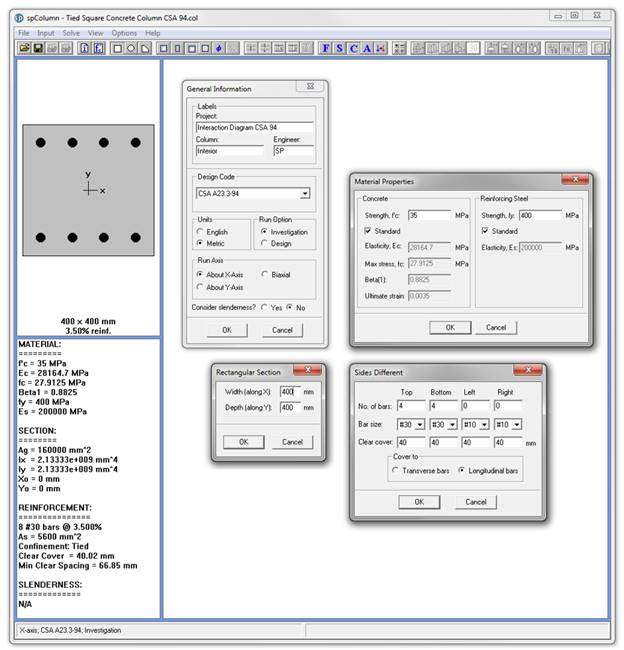624x650 pixels.
Task: Open the Input menu
Action: [x=46, y=33]
